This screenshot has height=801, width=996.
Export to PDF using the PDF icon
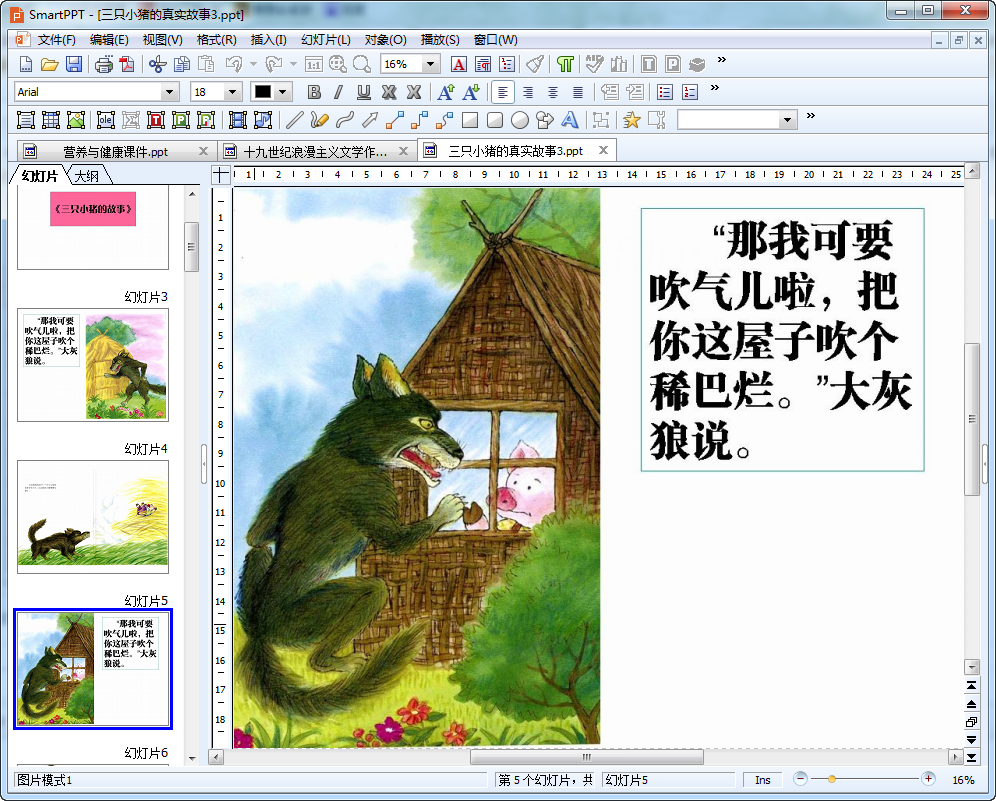(x=127, y=64)
